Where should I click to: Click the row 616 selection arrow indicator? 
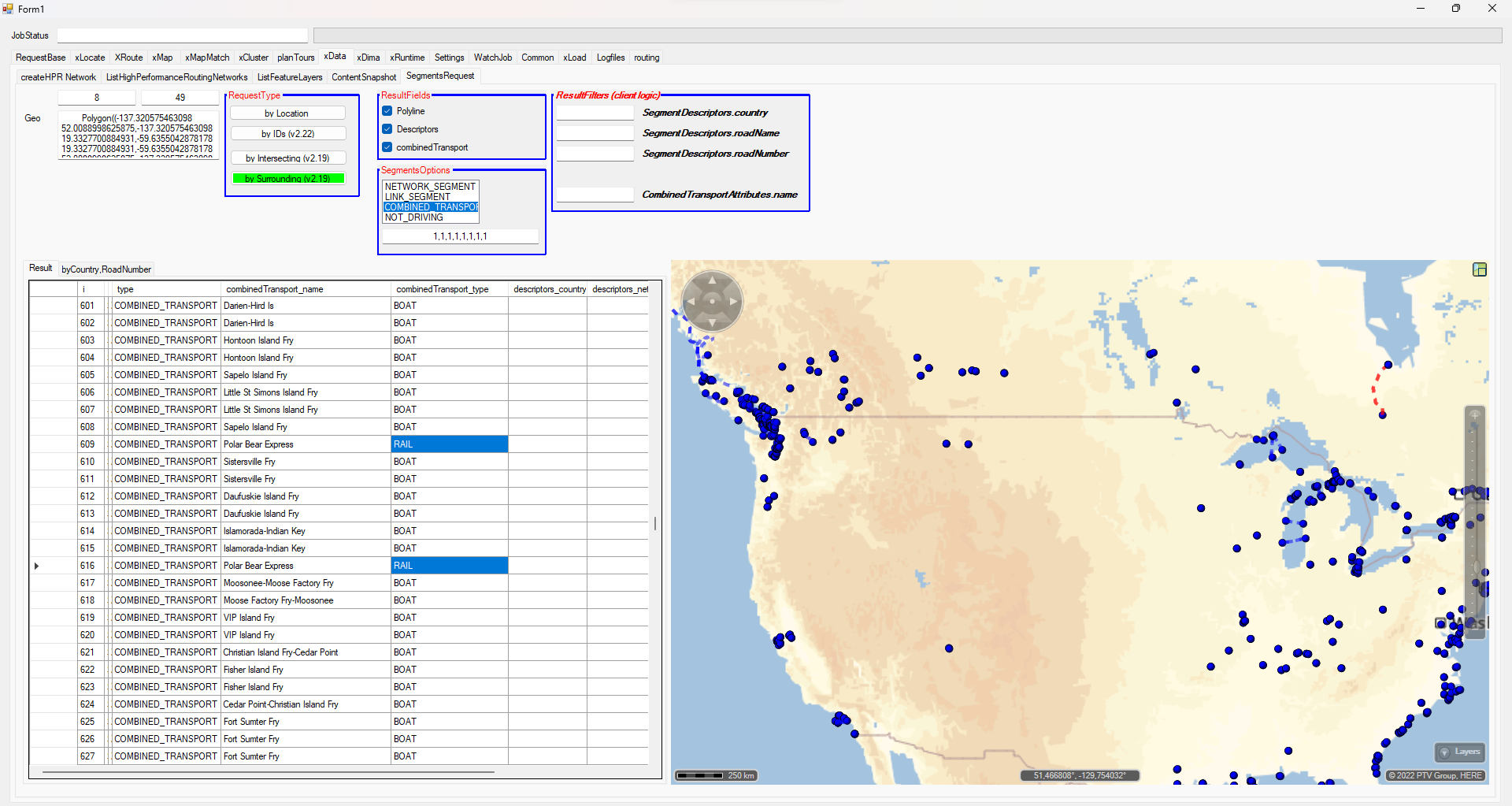click(x=36, y=566)
